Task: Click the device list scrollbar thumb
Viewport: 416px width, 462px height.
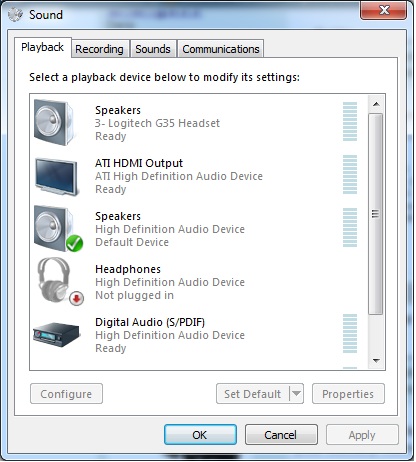Action: click(x=376, y=214)
